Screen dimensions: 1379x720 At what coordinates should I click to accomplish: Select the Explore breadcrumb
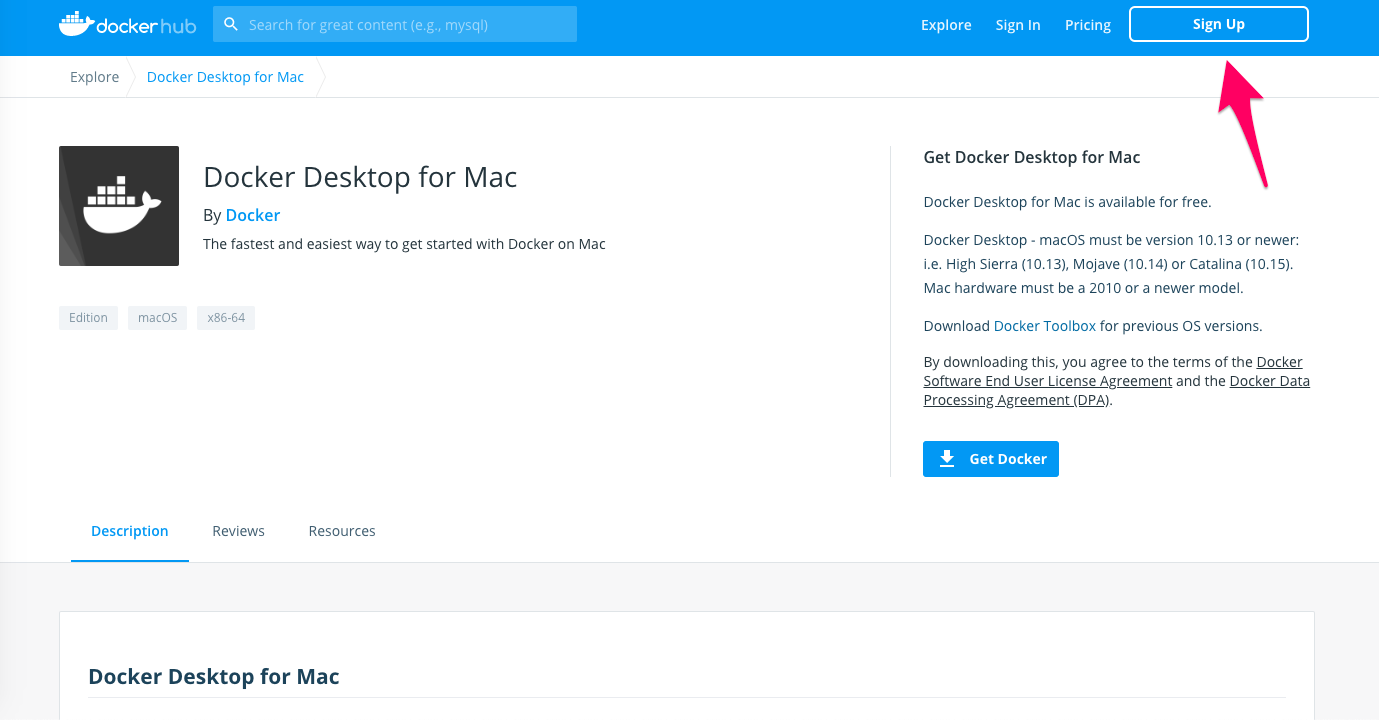[95, 77]
